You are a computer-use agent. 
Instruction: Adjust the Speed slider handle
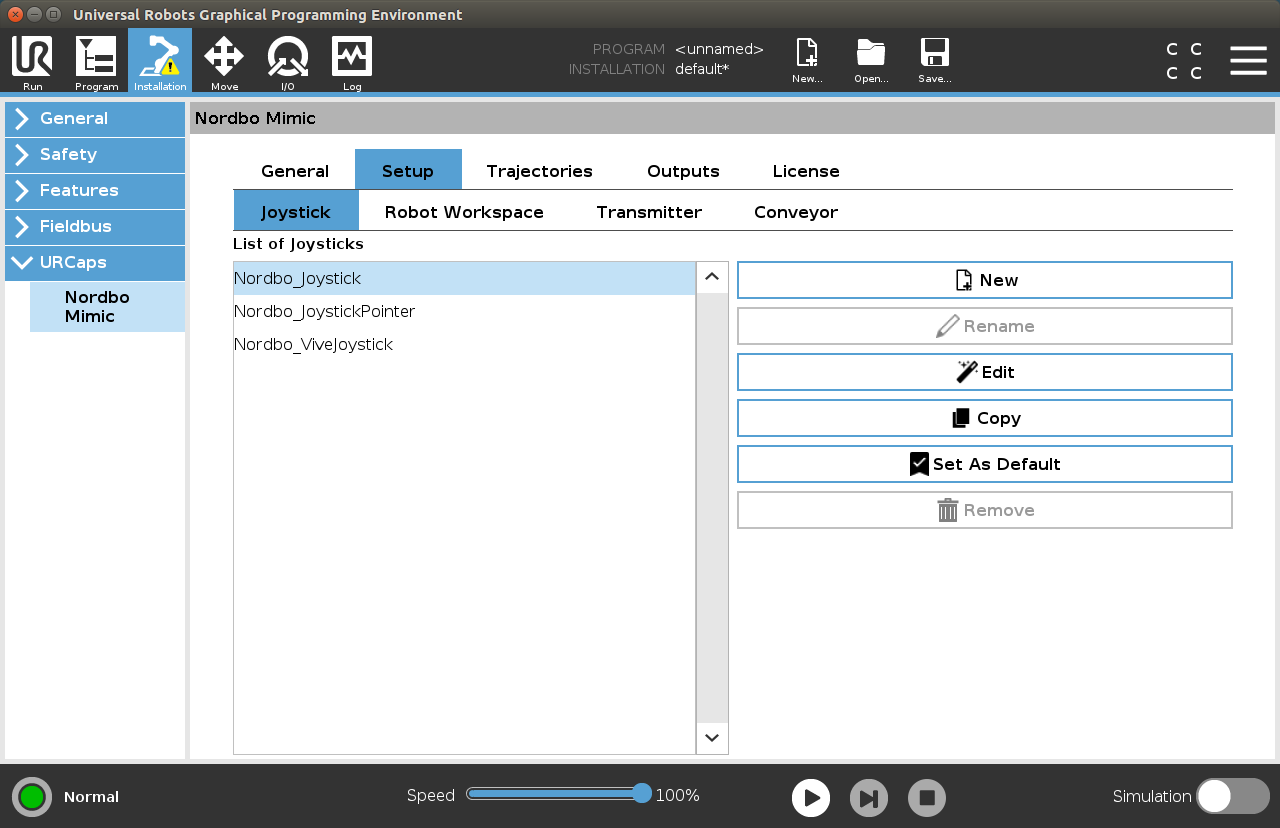[x=642, y=794]
